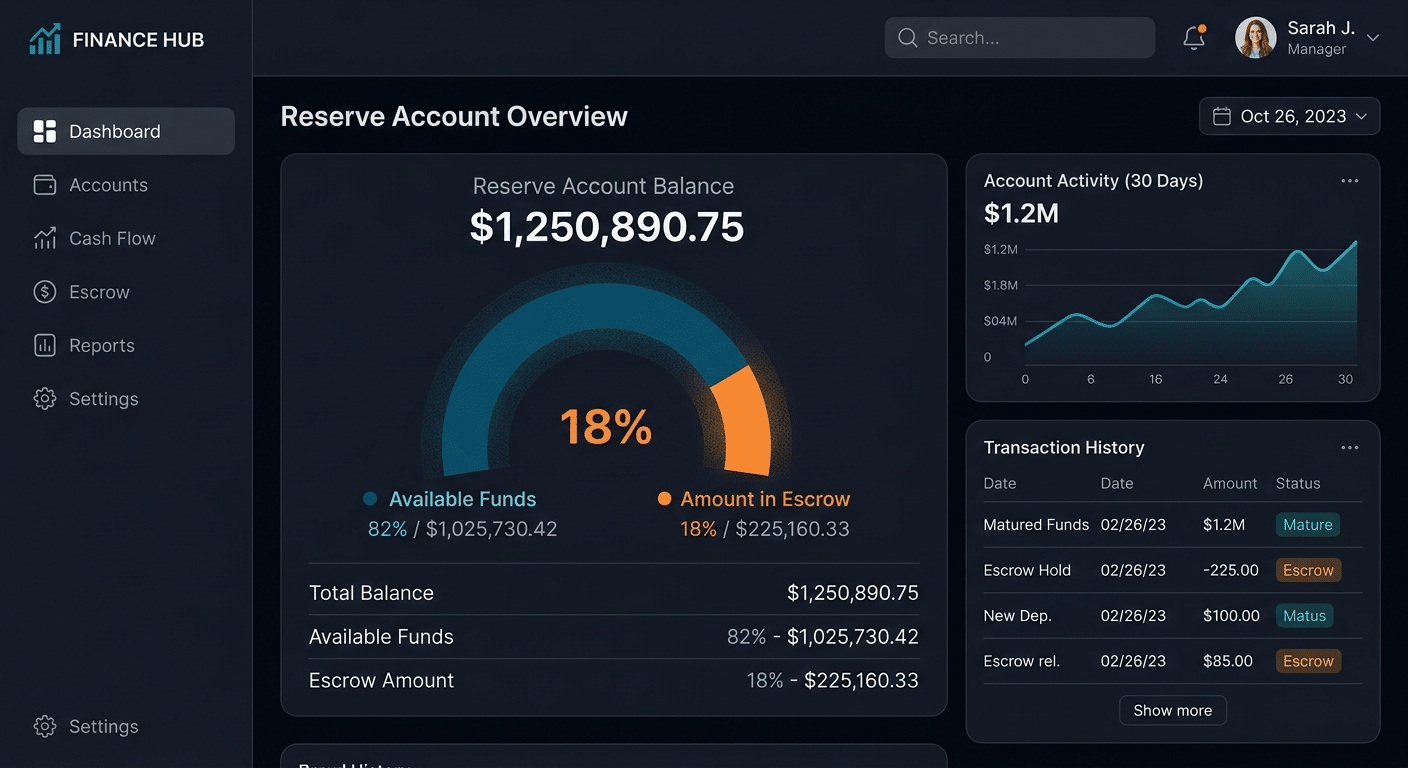Click the FINANCE HUB brand title

[138, 40]
